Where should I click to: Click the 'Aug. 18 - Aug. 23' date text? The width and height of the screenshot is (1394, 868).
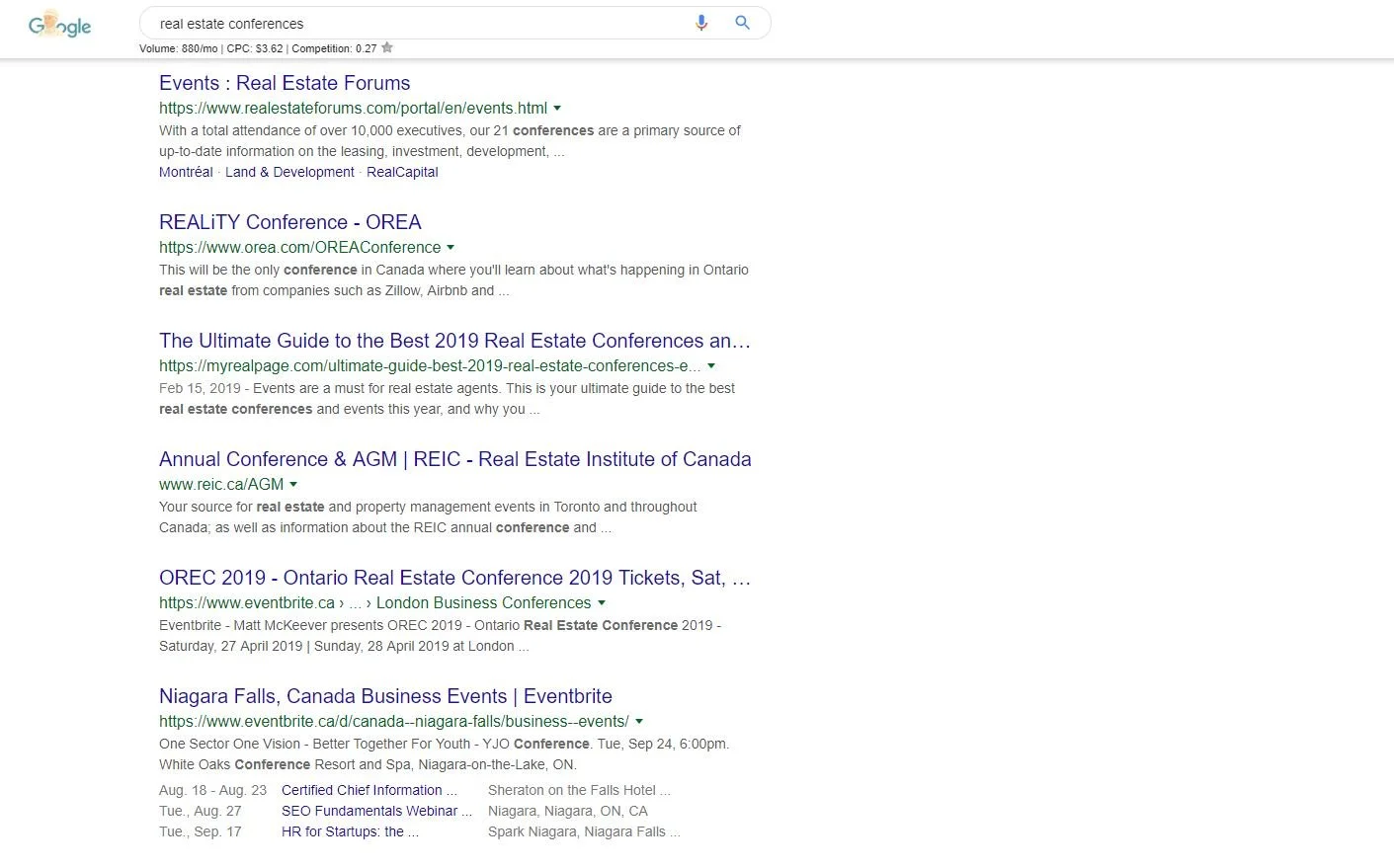[213, 790]
